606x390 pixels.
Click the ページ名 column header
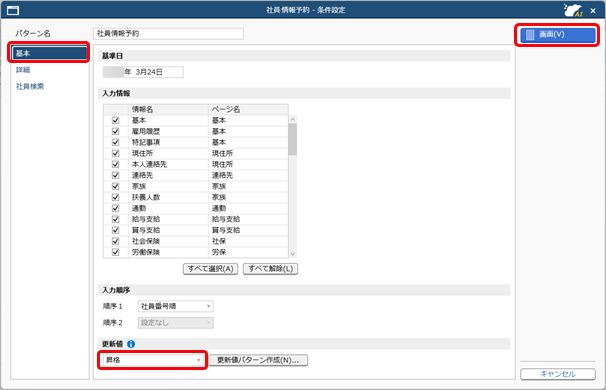[x=249, y=109]
